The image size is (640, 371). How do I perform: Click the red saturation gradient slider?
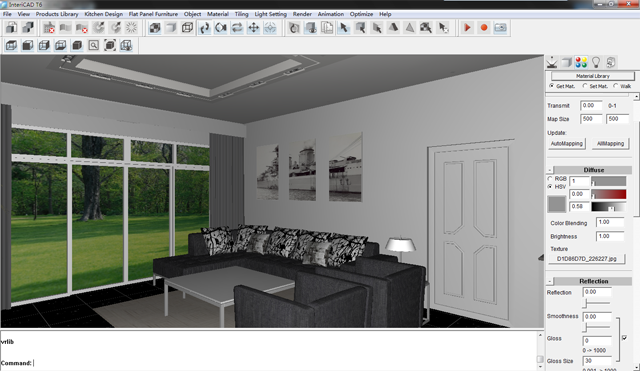609,194
